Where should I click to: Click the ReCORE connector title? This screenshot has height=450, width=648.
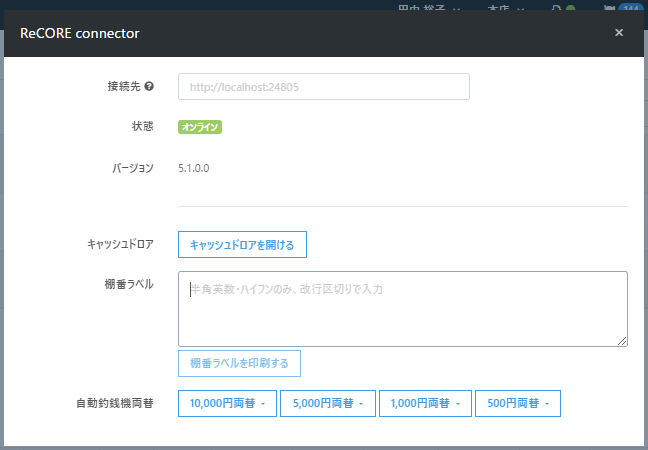(x=80, y=33)
